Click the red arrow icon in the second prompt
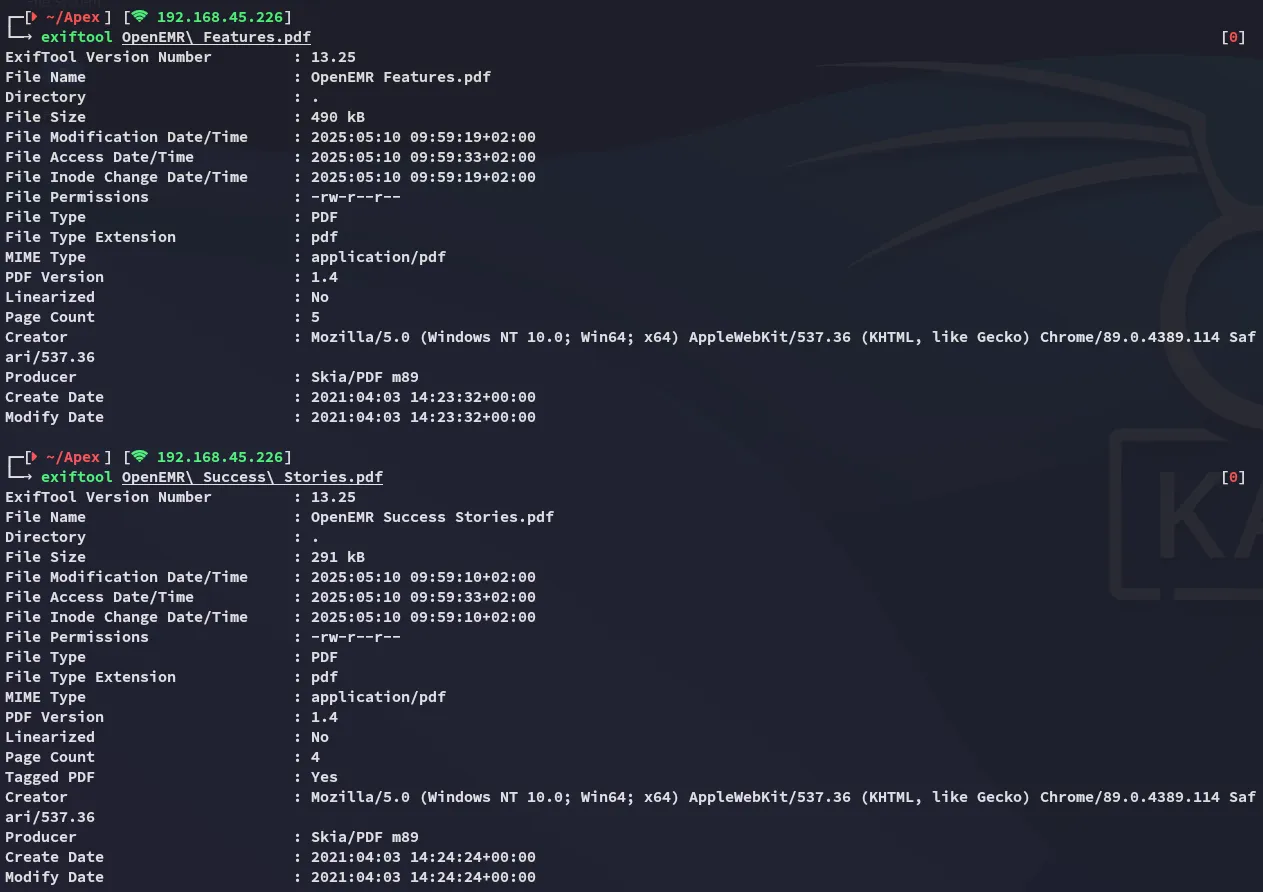The height and width of the screenshot is (892, 1263). tap(33, 457)
